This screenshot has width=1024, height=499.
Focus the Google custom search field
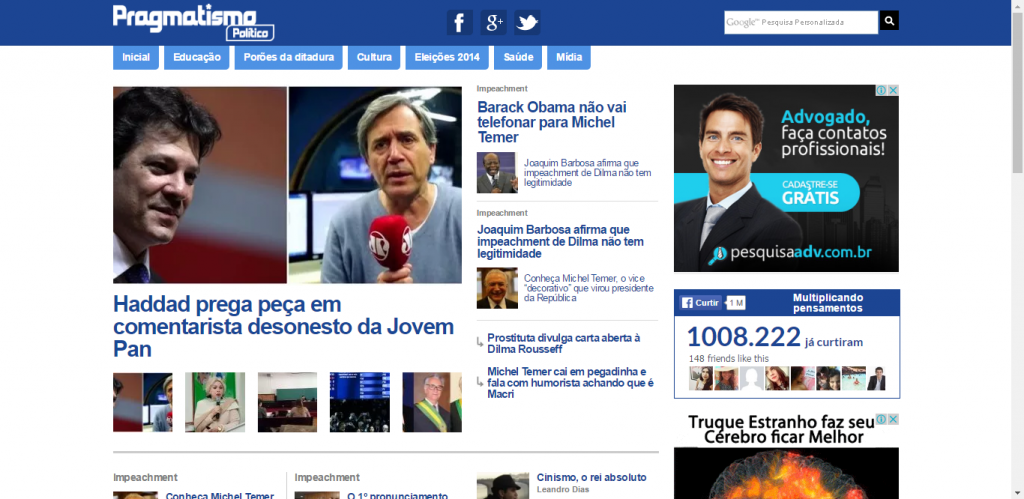(x=801, y=22)
